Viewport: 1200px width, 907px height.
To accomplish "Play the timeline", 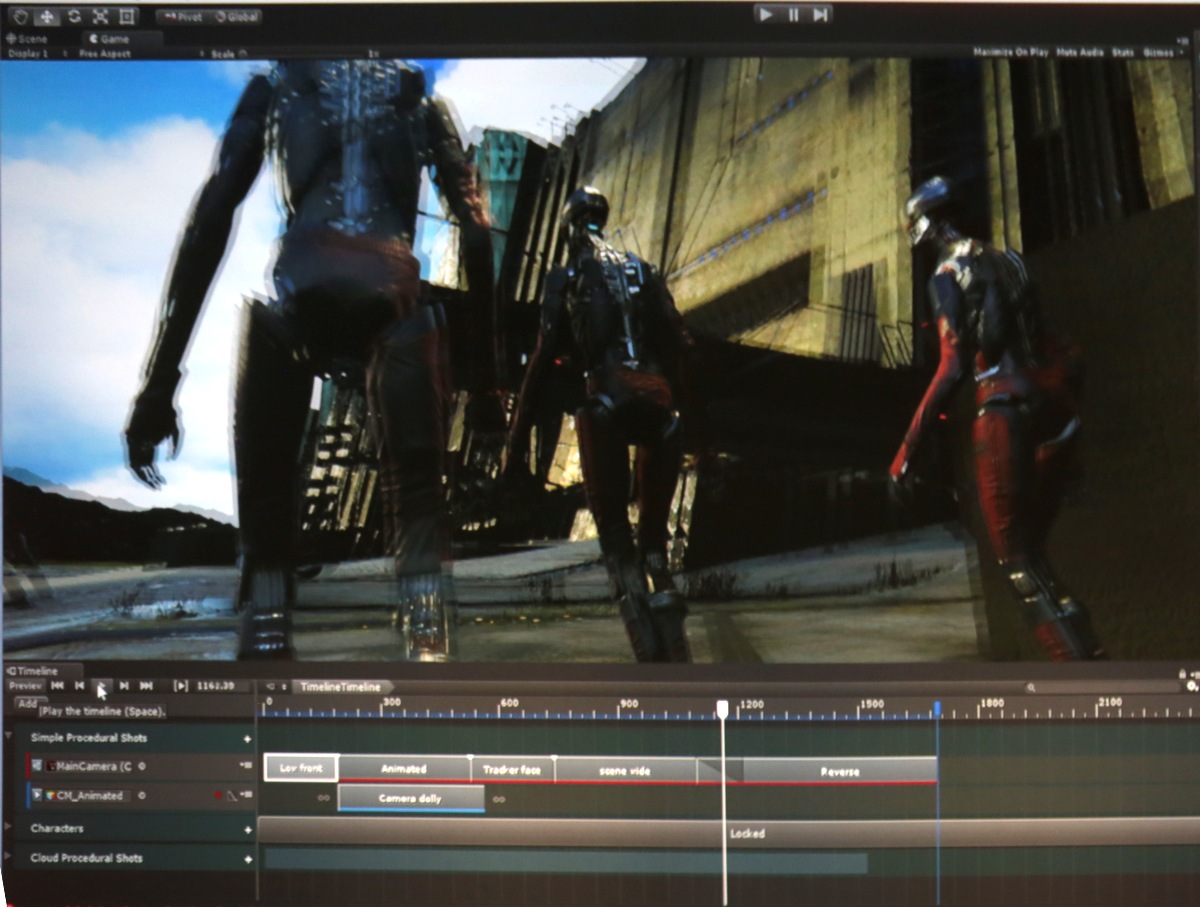I will pos(101,686).
